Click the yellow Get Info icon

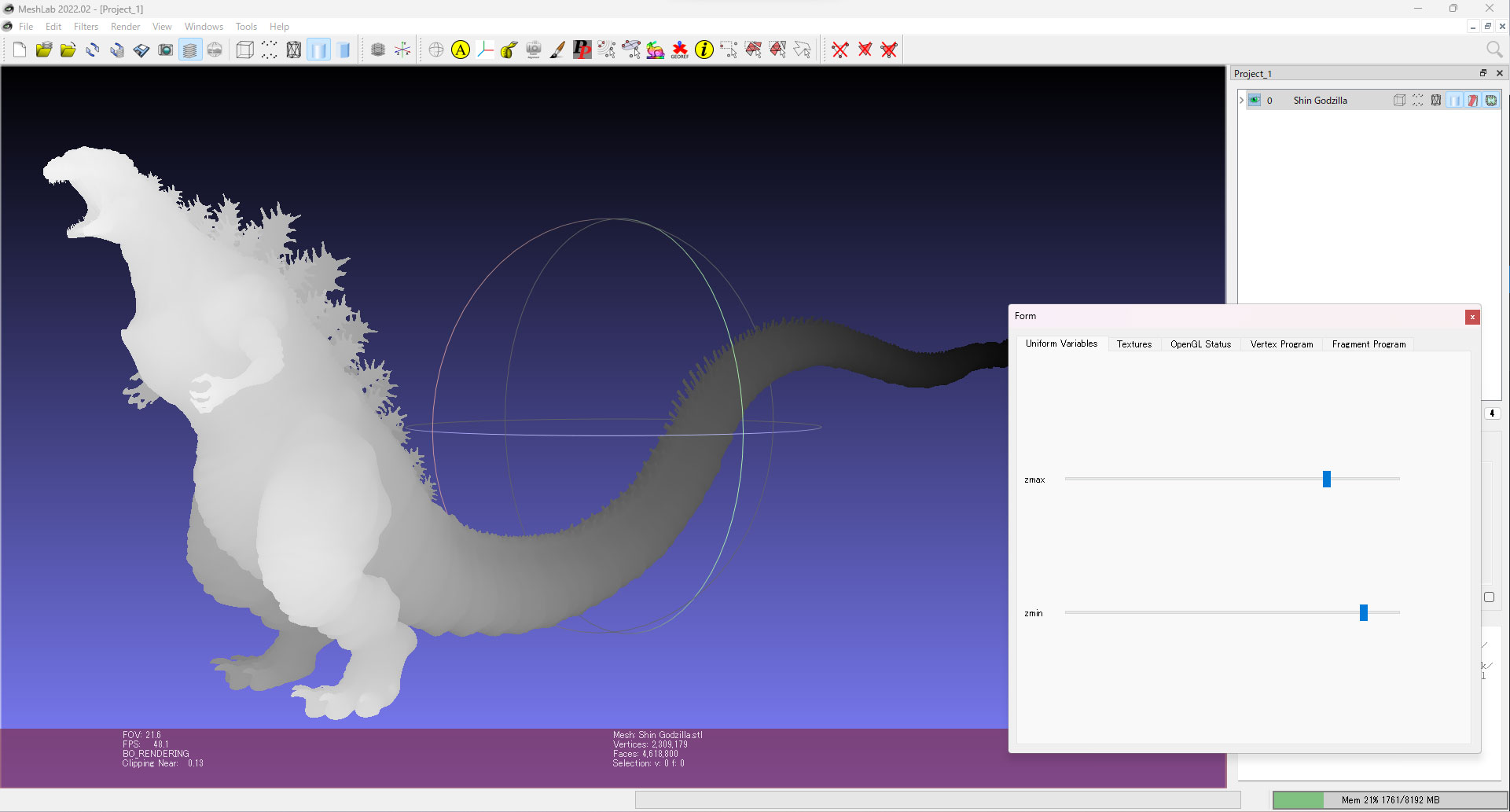[x=704, y=50]
